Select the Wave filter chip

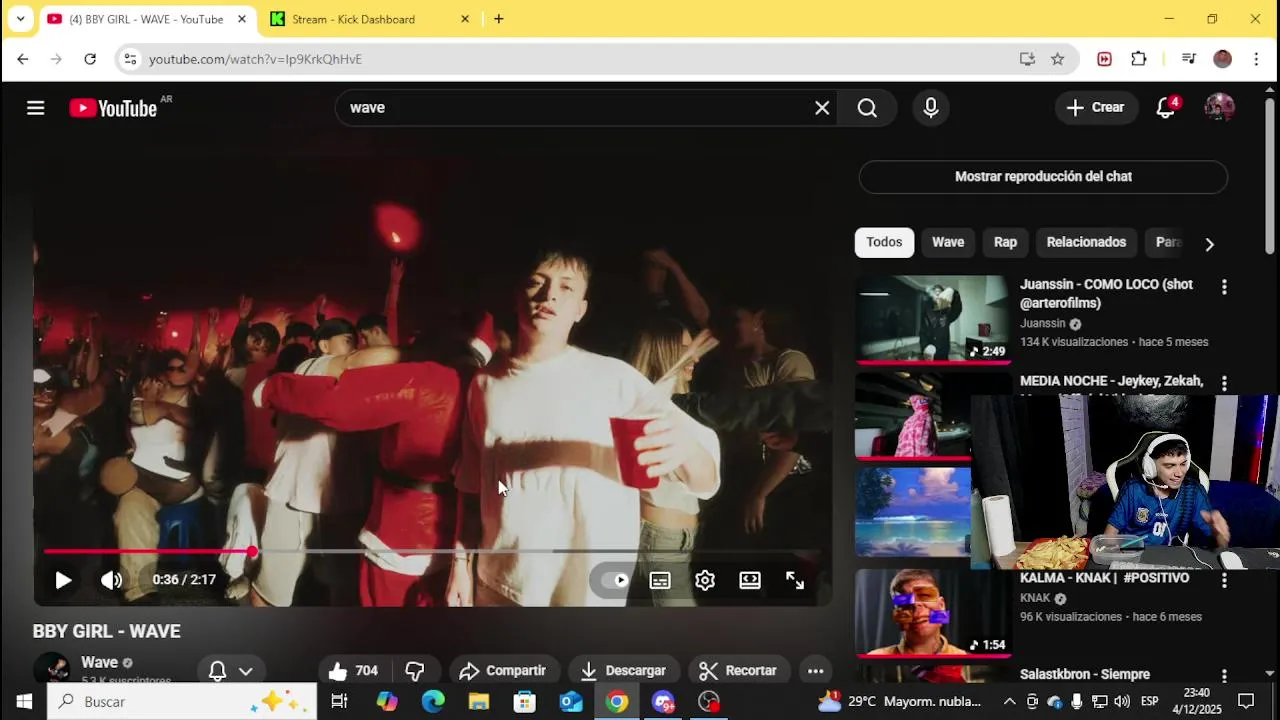[x=948, y=242]
